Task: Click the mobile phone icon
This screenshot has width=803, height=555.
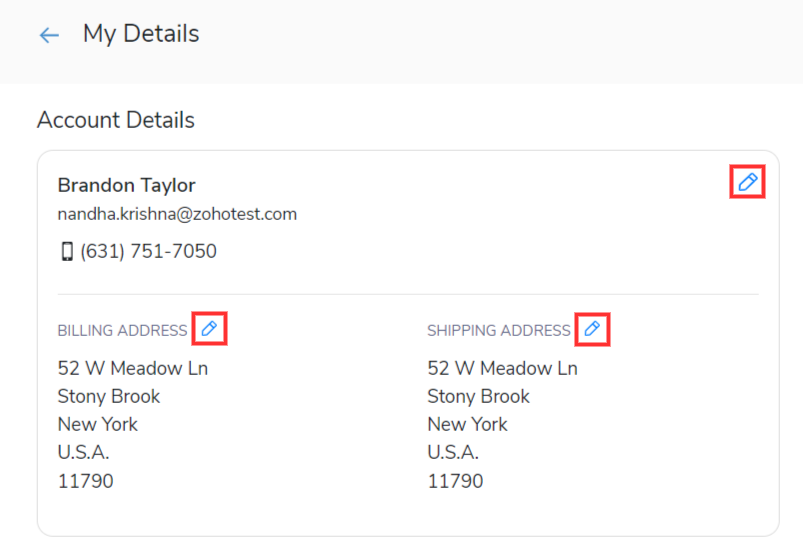Action: click(x=67, y=252)
